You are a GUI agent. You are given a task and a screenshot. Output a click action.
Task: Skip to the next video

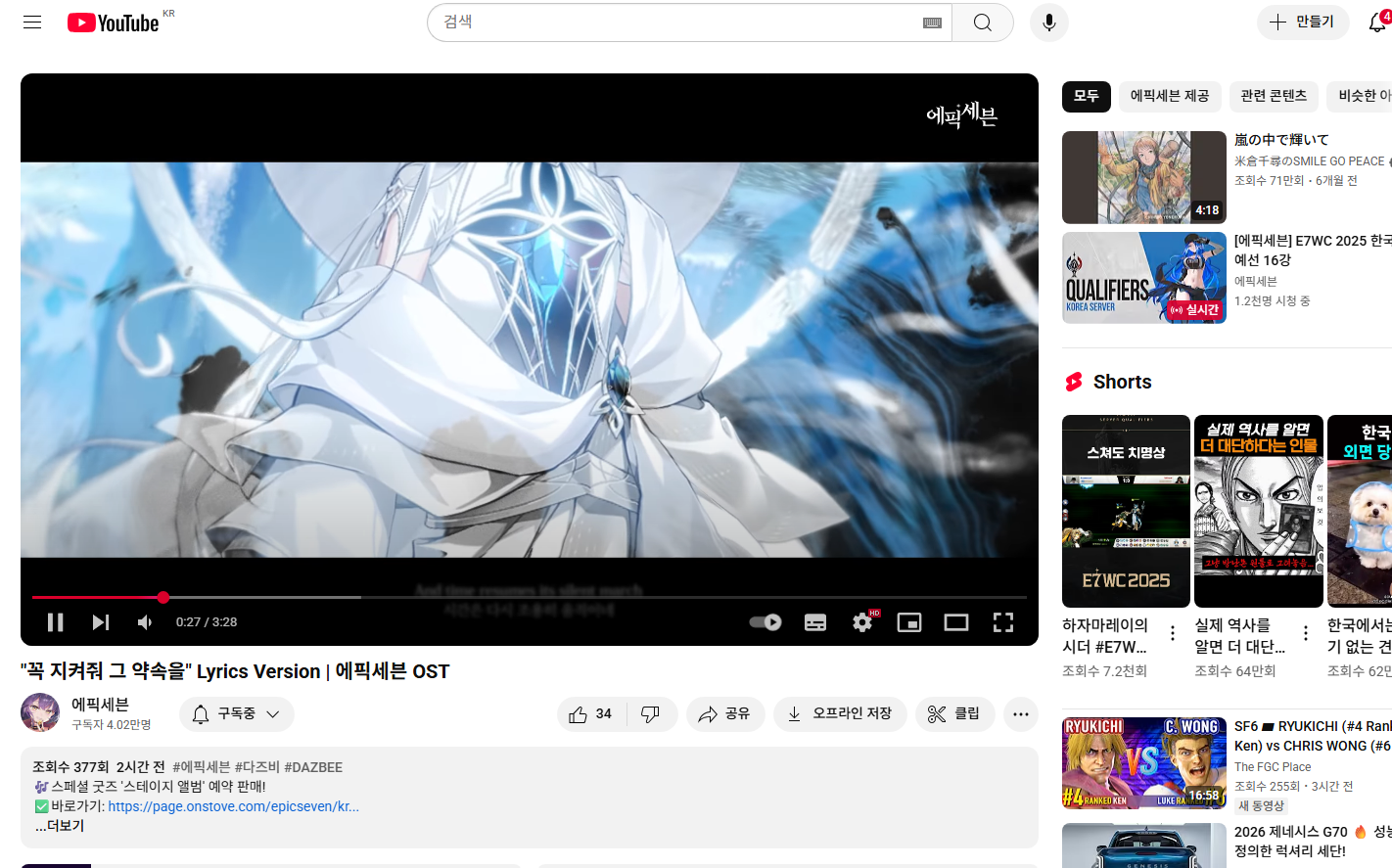click(x=100, y=622)
